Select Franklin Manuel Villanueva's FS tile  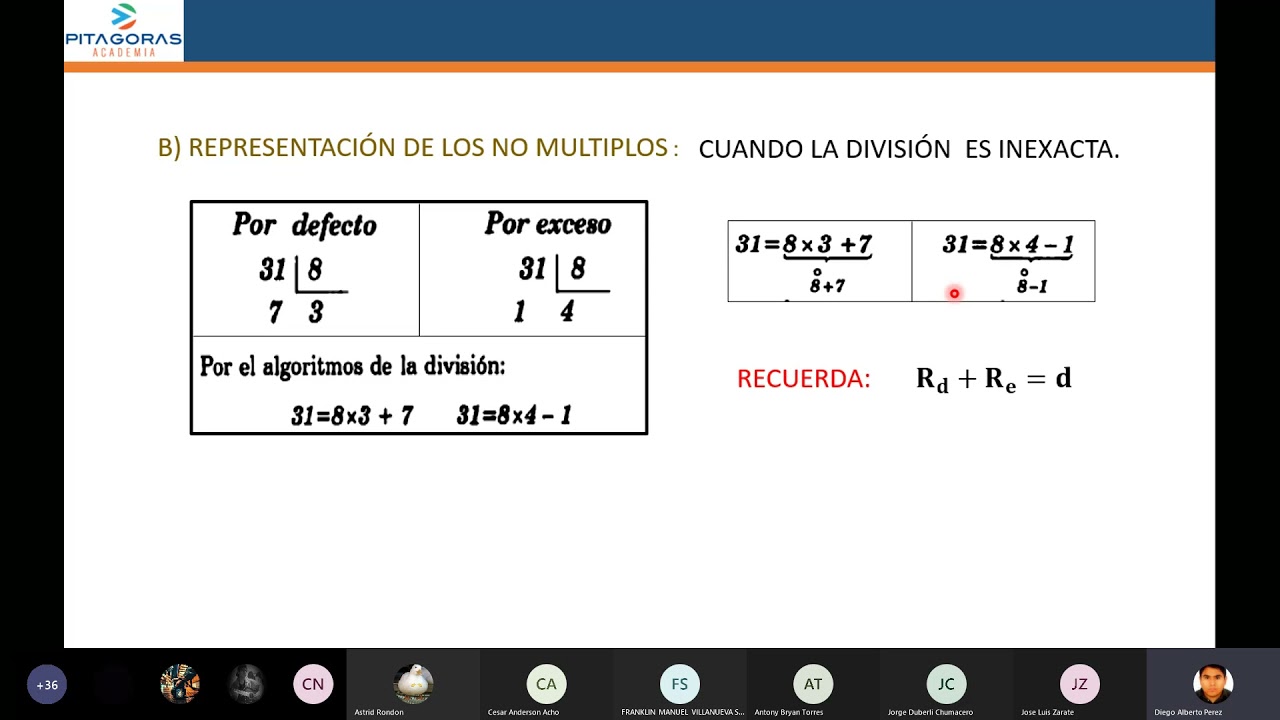(680, 684)
